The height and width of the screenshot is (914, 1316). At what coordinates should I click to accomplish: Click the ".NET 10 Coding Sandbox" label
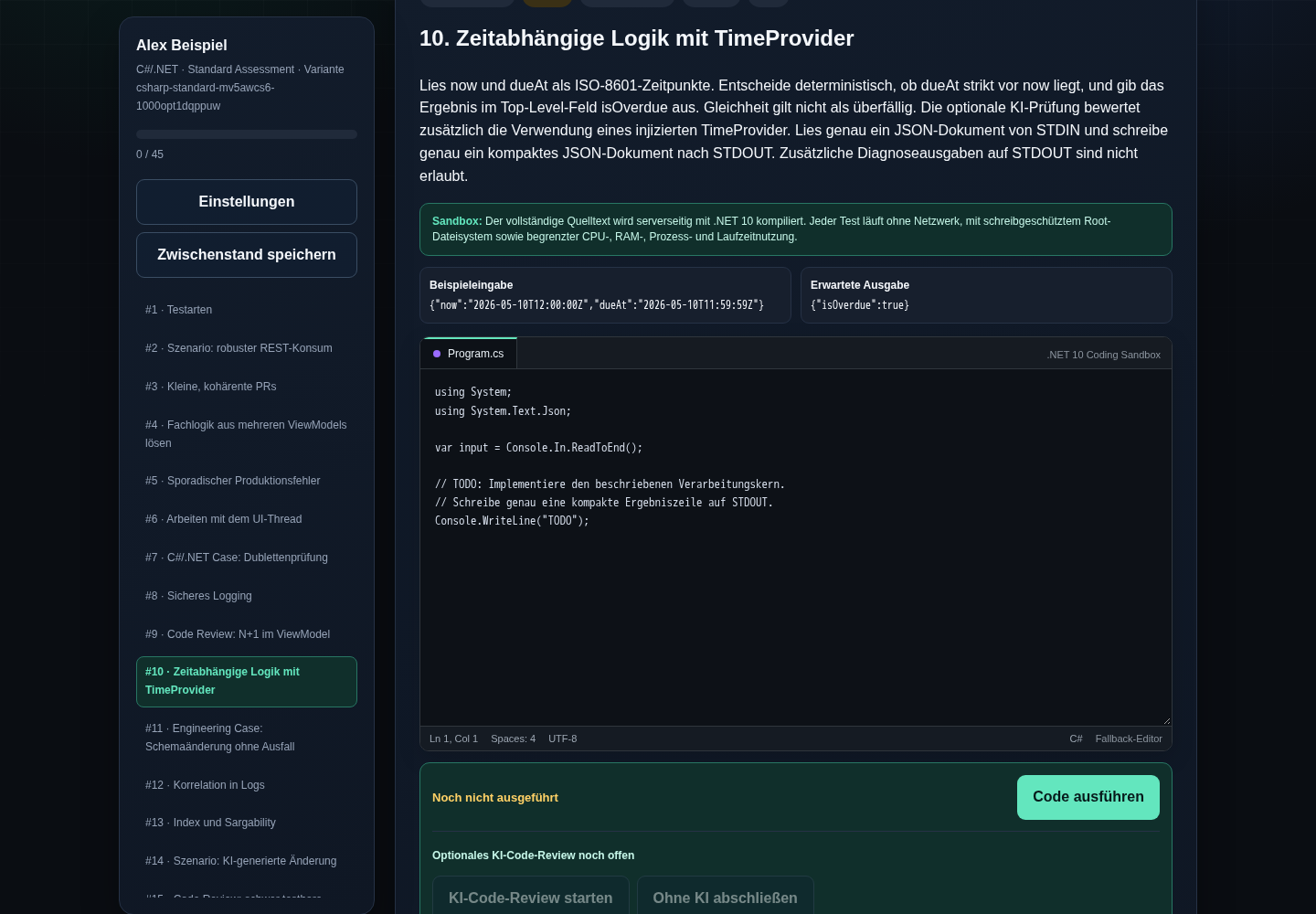[1103, 355]
